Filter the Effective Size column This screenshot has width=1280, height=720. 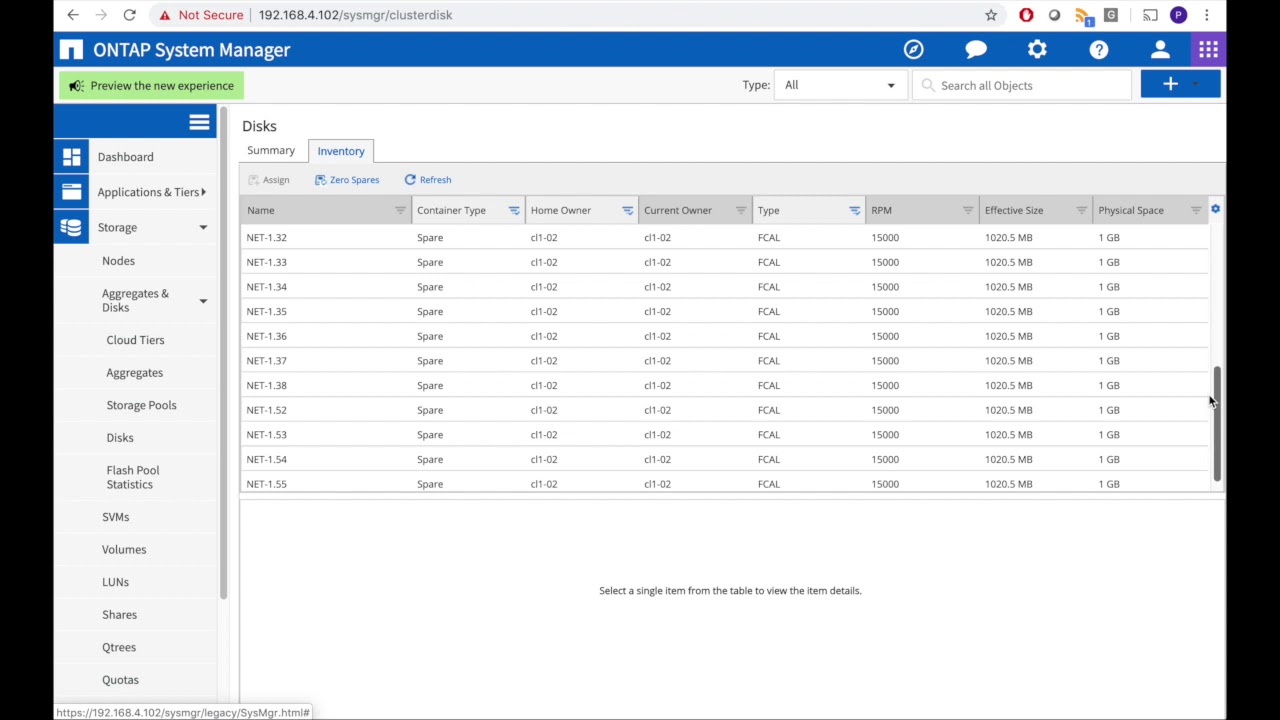(1081, 210)
